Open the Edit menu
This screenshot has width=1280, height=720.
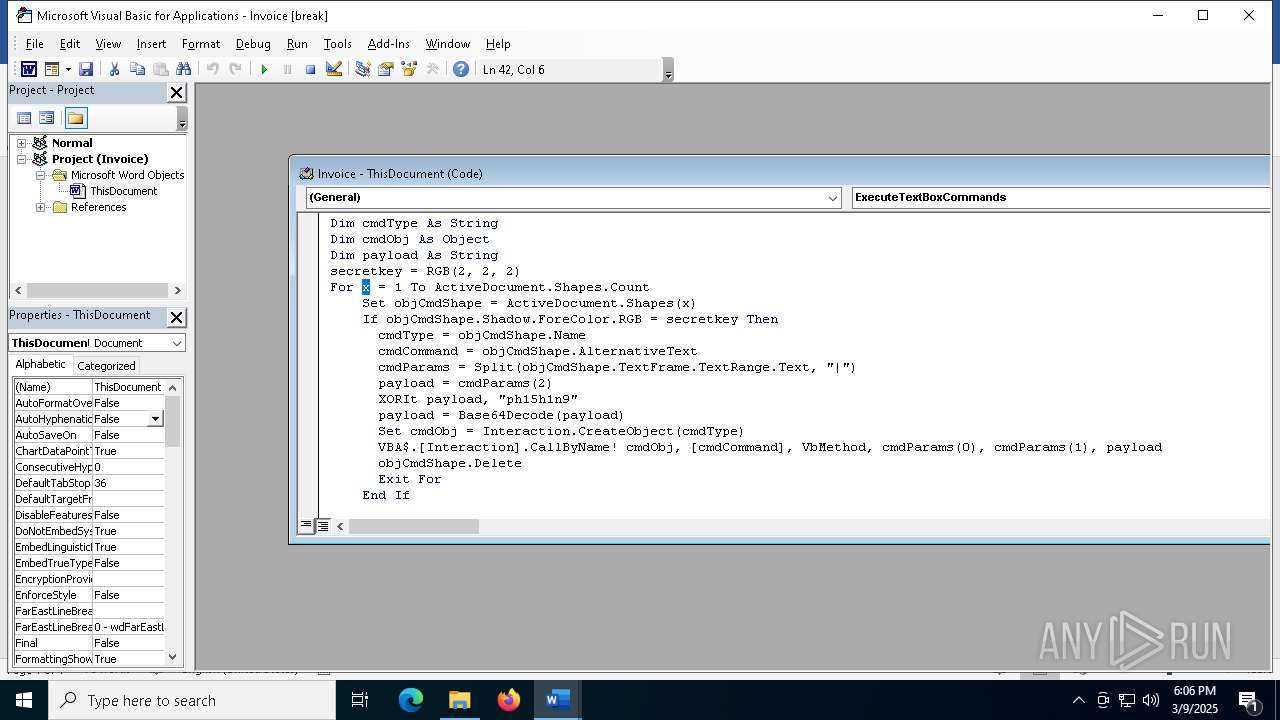click(x=70, y=44)
